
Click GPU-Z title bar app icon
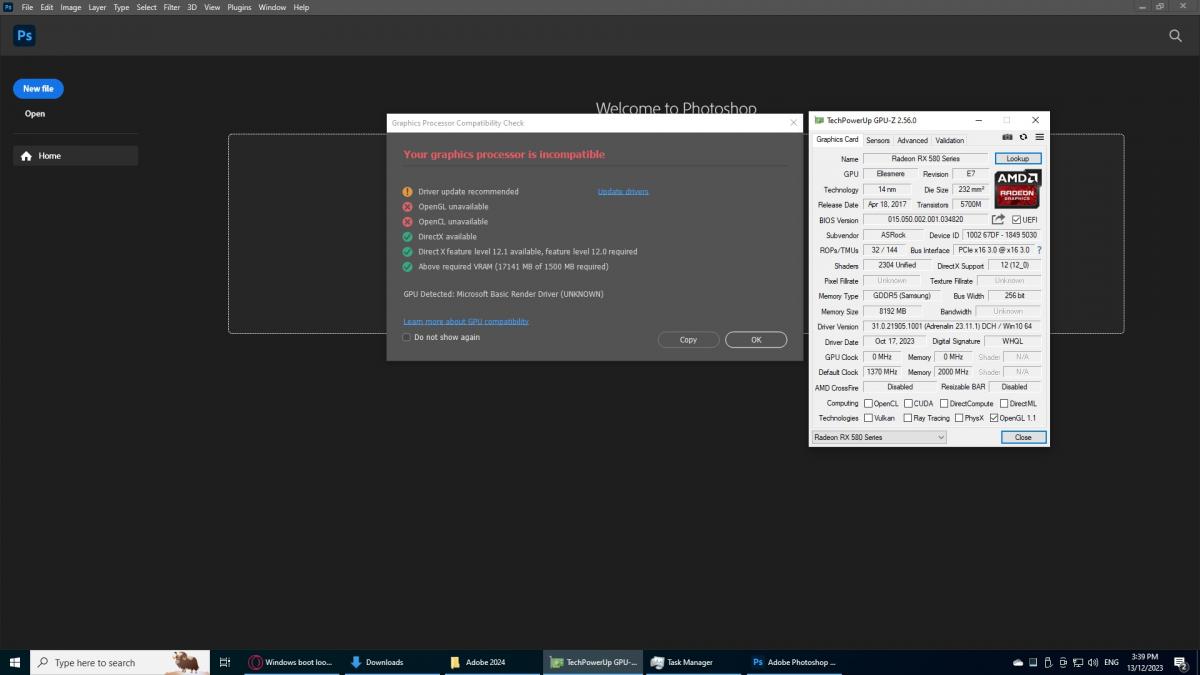point(819,120)
